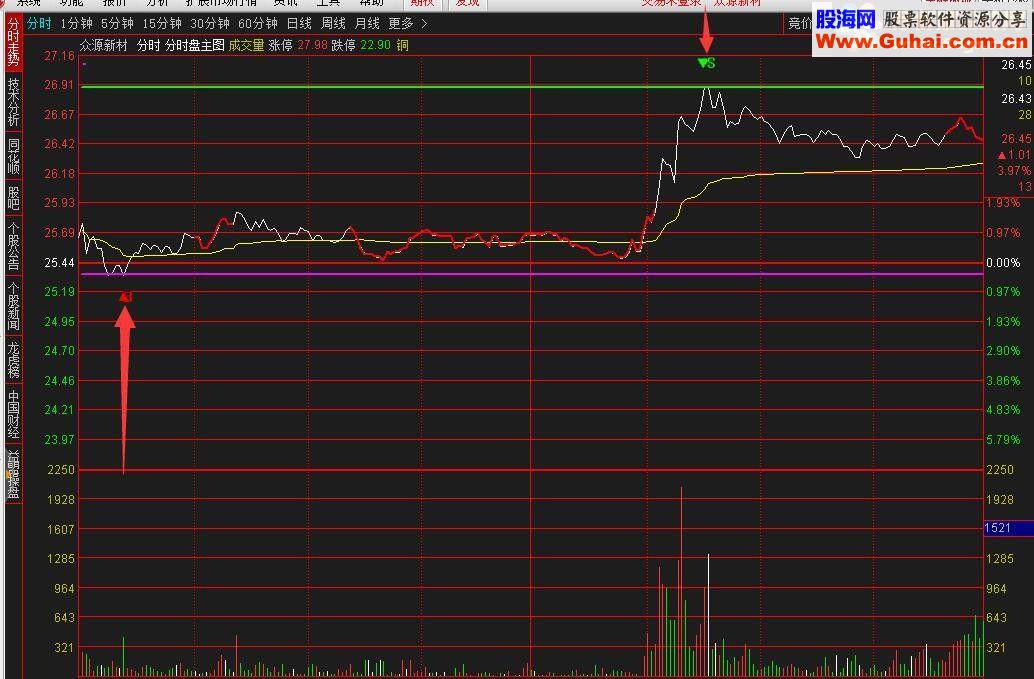Click the 24.95 price axis label
Image resolution: width=1034 pixels, height=679 pixels.
(59, 322)
